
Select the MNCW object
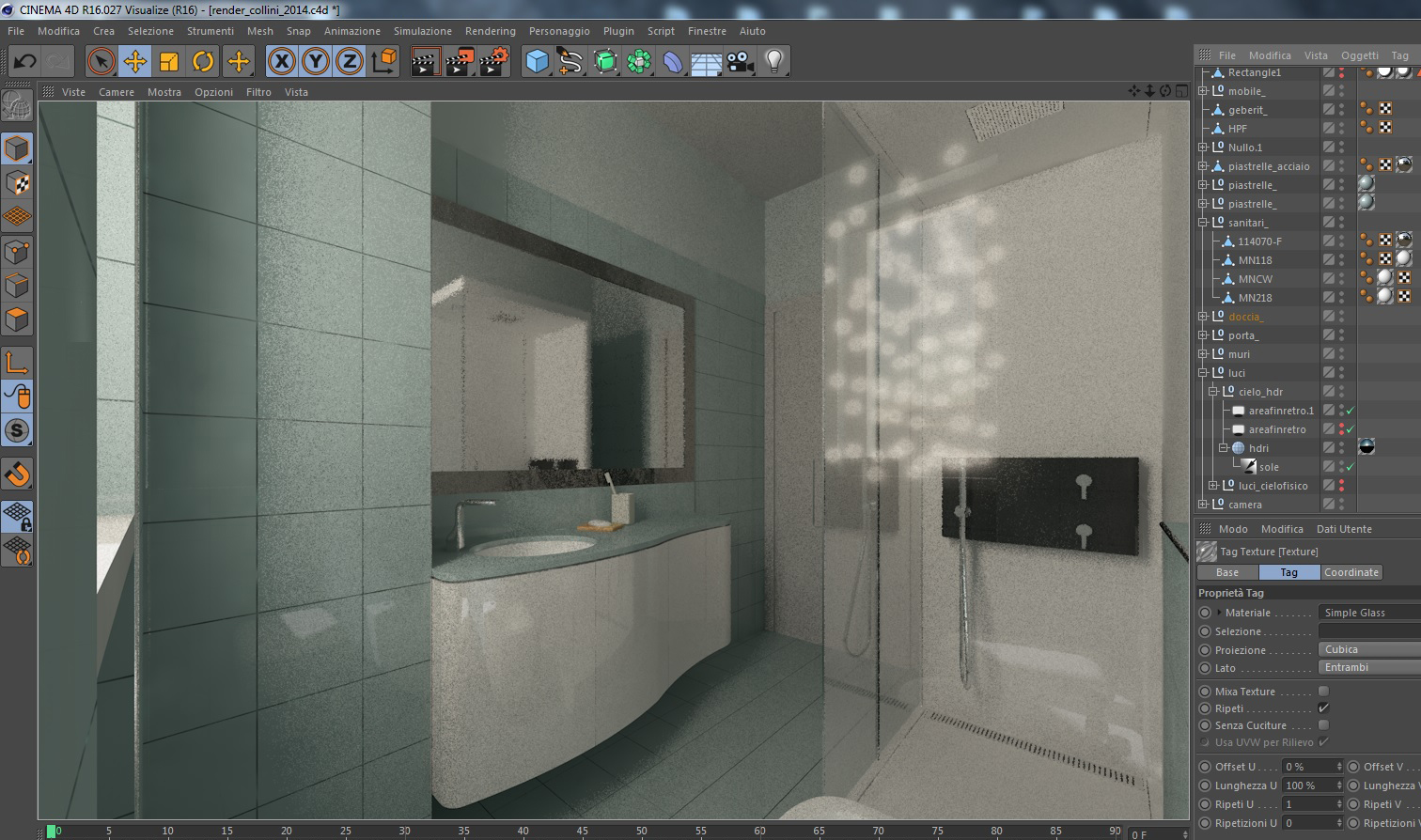tap(1255, 279)
